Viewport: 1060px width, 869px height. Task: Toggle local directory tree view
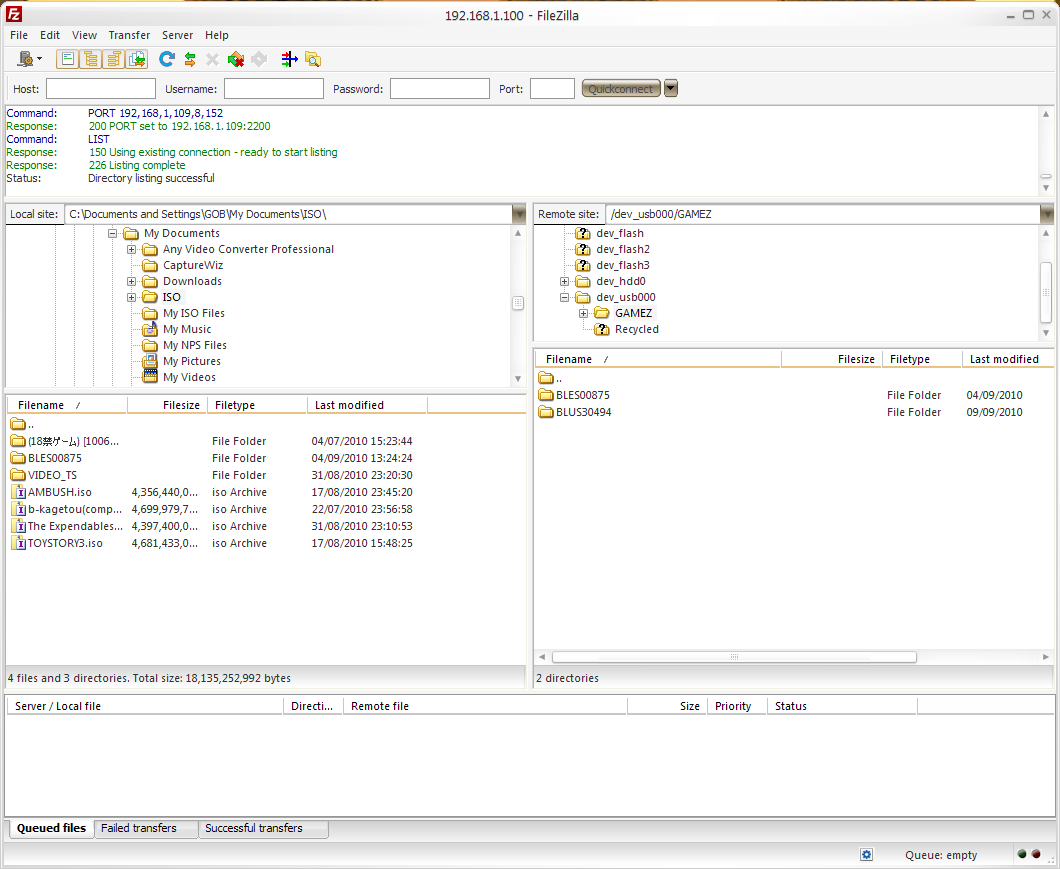click(90, 60)
